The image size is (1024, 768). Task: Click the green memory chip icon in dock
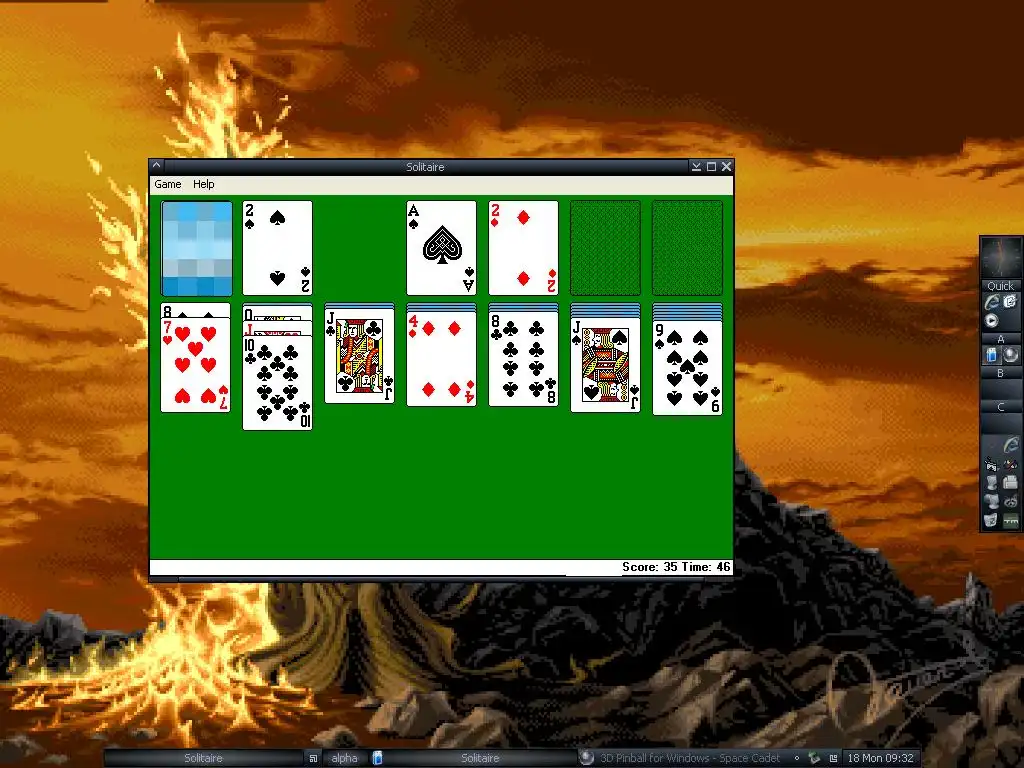click(x=1010, y=520)
